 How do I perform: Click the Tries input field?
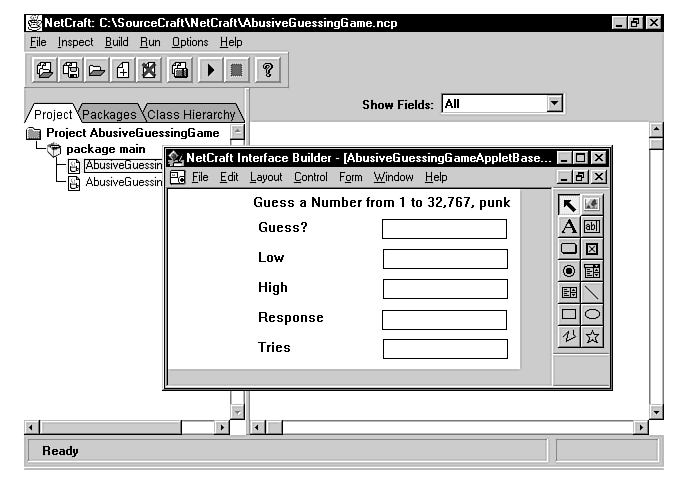pyautogui.click(x=445, y=349)
